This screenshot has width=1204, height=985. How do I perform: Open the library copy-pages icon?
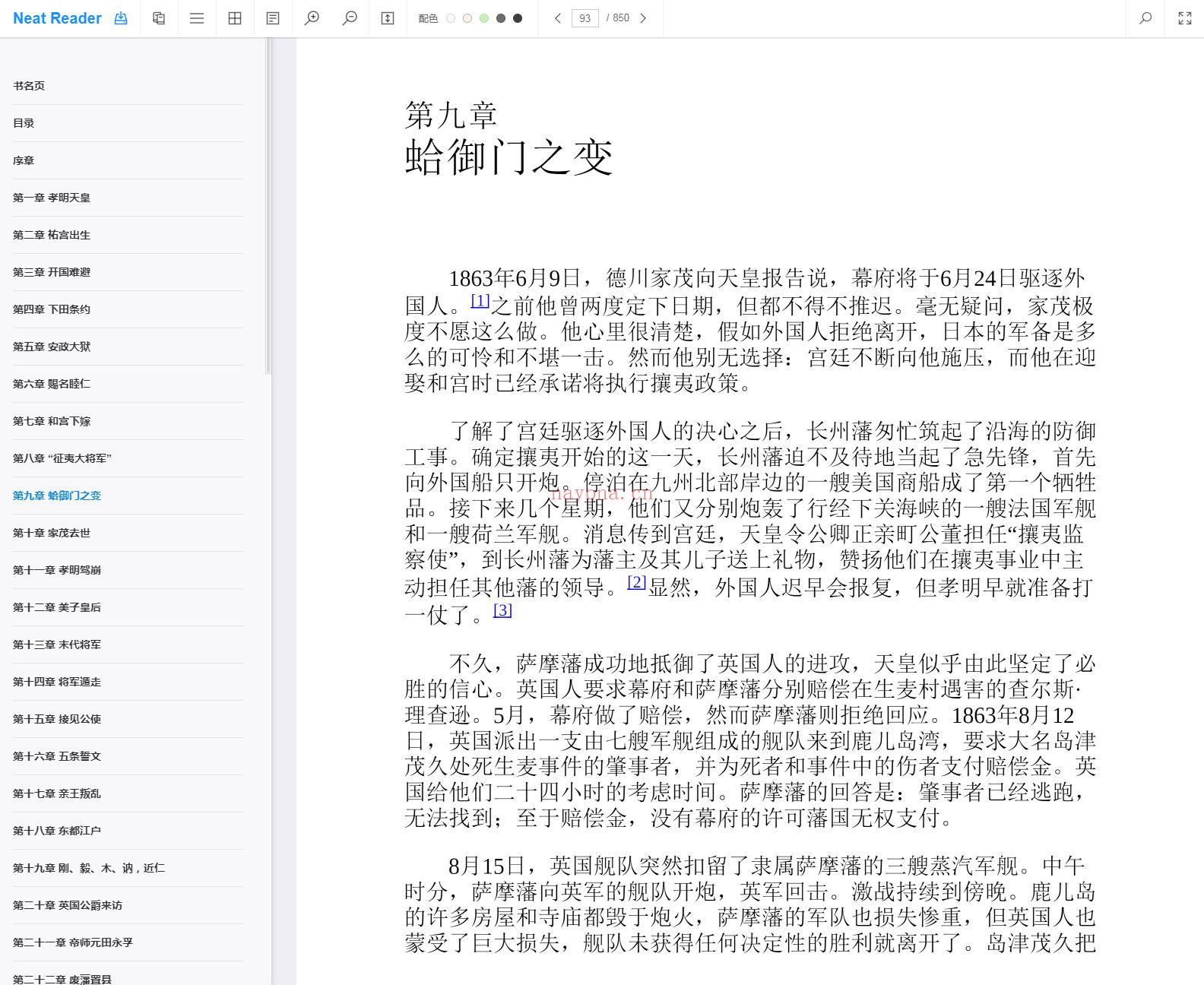click(159, 18)
